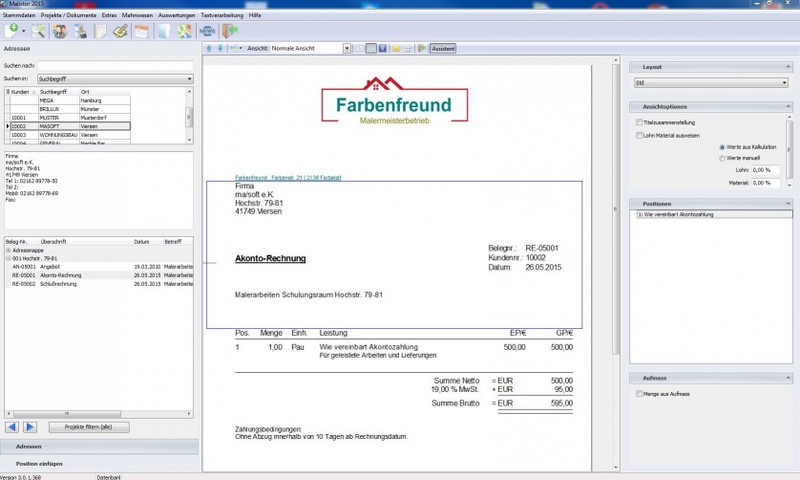Open the 'Suchen in' Suchbegriff dropdown
800x480 pixels.
115,79
